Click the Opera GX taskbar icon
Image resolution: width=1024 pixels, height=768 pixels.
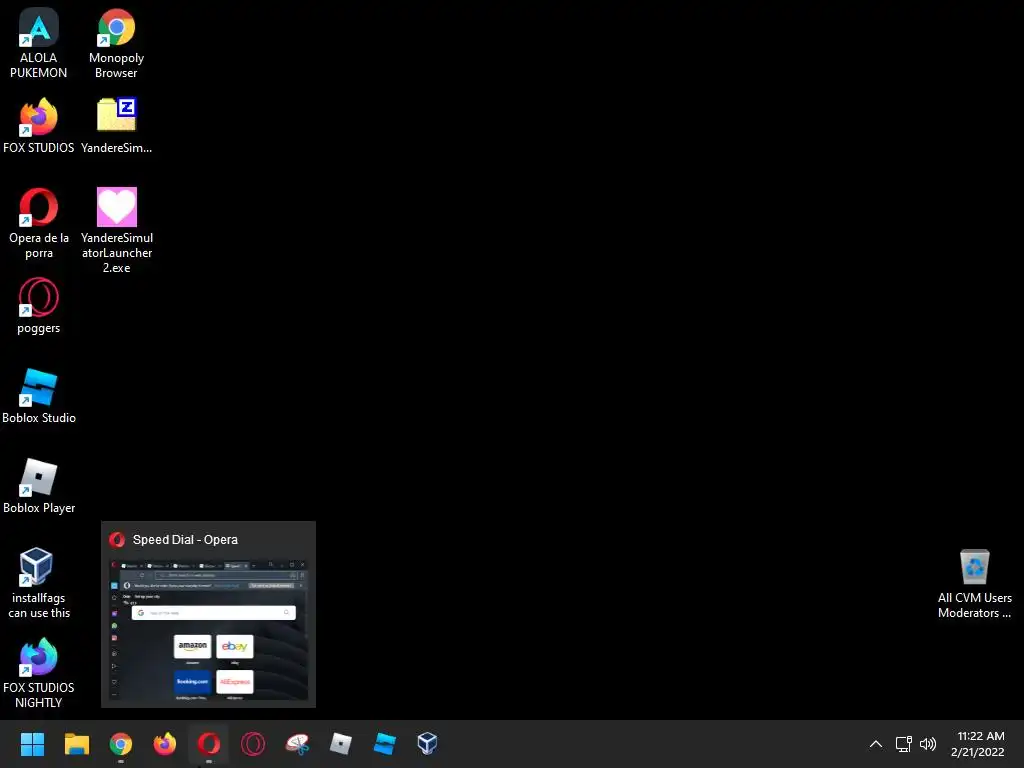(x=253, y=744)
